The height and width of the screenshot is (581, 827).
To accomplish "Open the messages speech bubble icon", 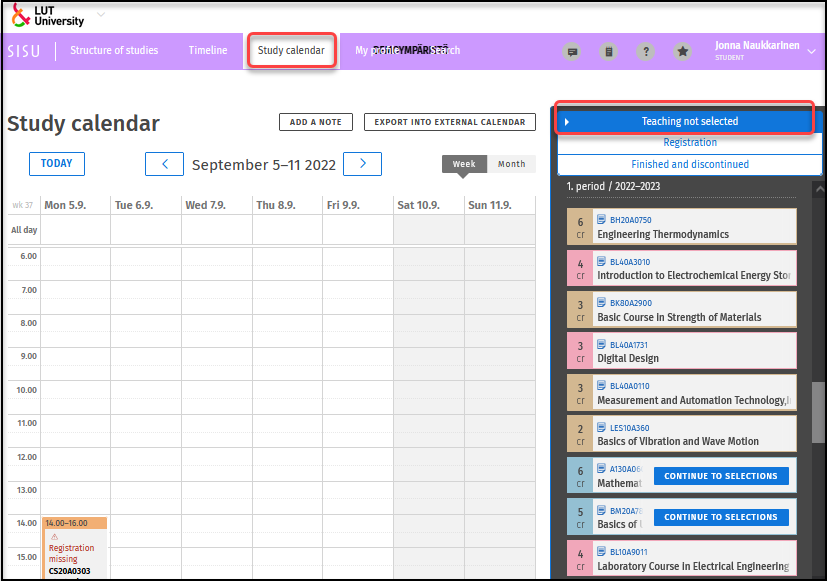I will pyautogui.click(x=572, y=51).
